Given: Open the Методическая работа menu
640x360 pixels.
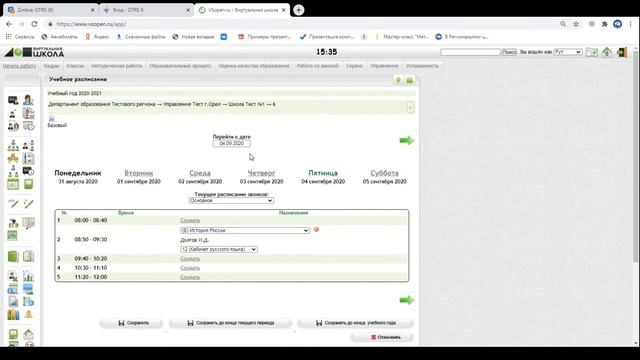Looking at the screenshot, I should 116,66.
